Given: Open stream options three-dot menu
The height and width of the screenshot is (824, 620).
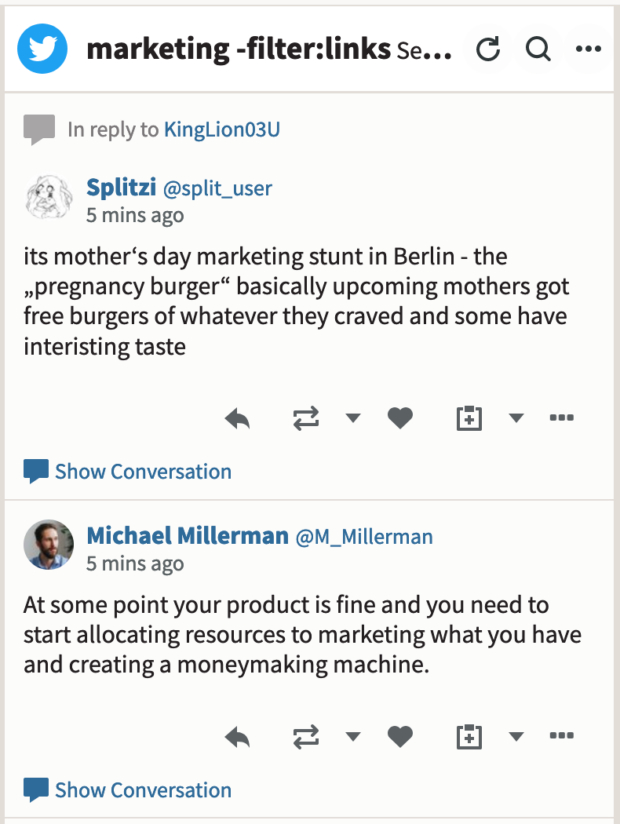Looking at the screenshot, I should pyautogui.click(x=588, y=49).
